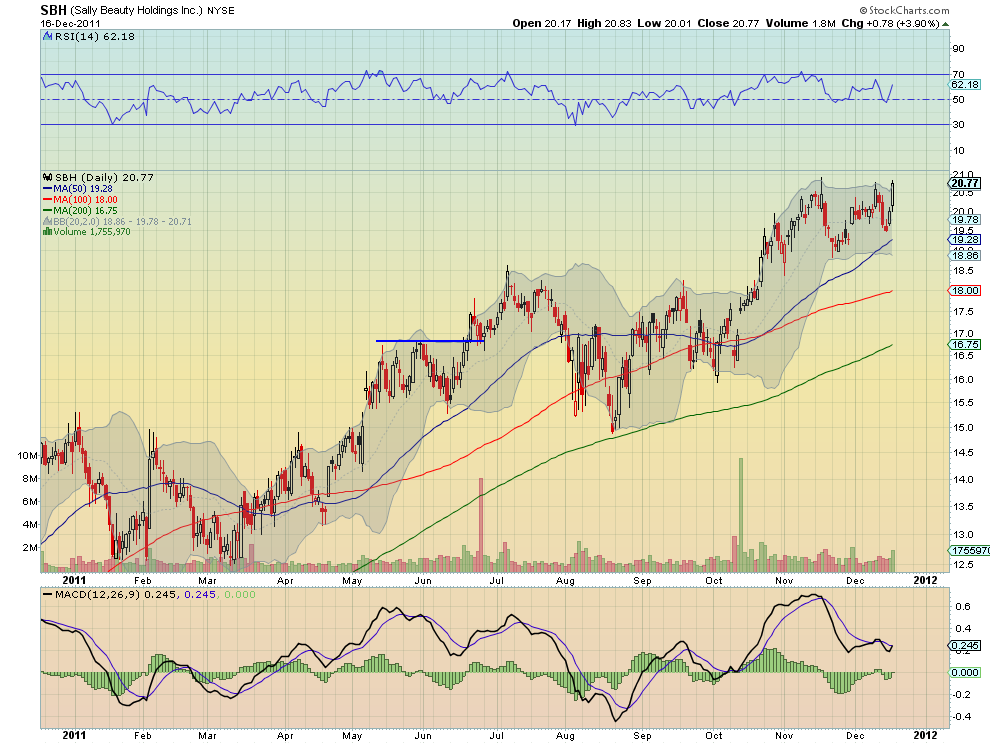990x744 pixels.
Task: Click the blue horizontal resistance line near June
Action: 430,341
